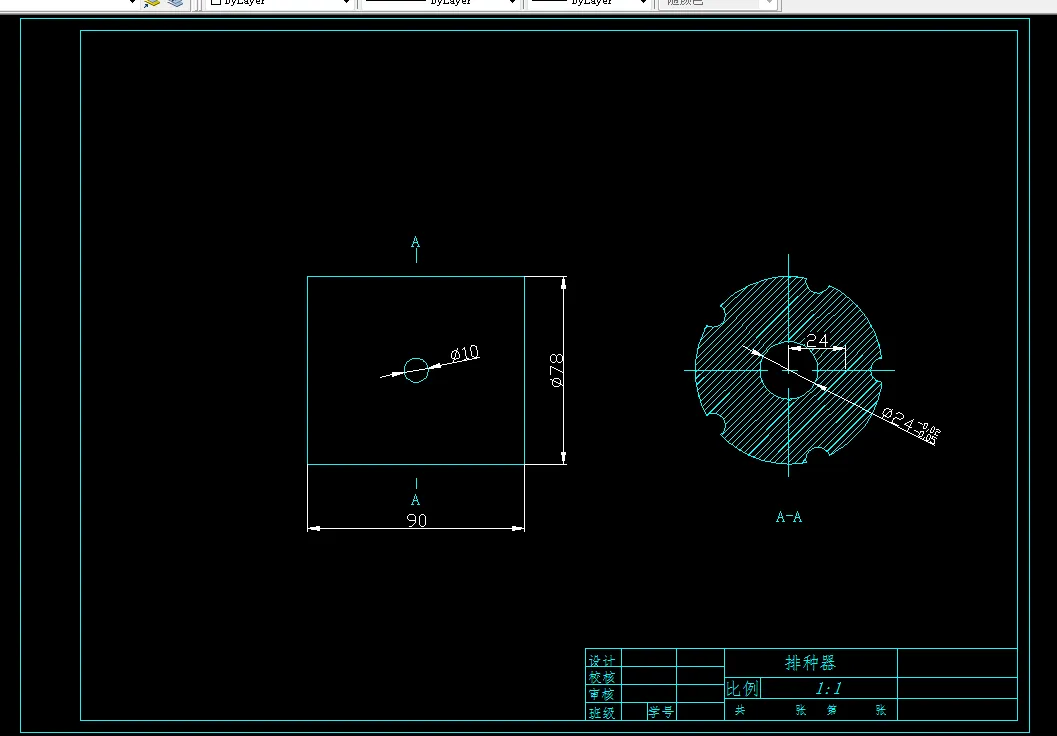
Task: Click section marker A above the rectangle
Action: (415, 242)
